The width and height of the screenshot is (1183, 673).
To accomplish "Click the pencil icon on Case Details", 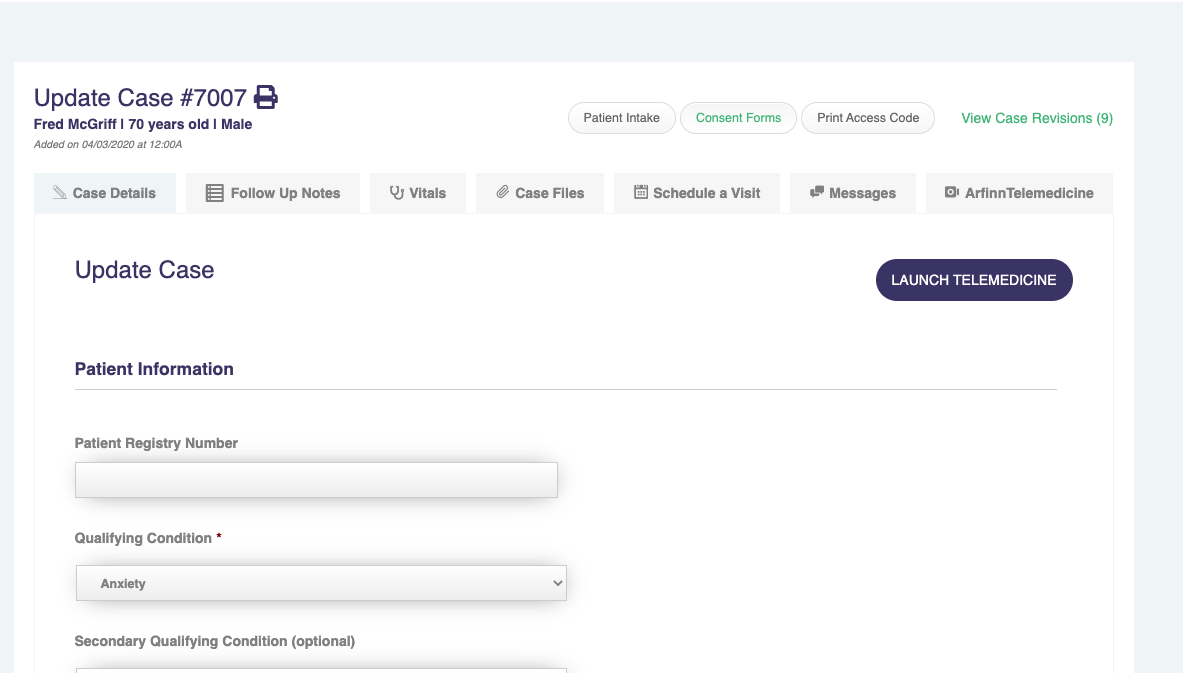I will click(x=60, y=193).
